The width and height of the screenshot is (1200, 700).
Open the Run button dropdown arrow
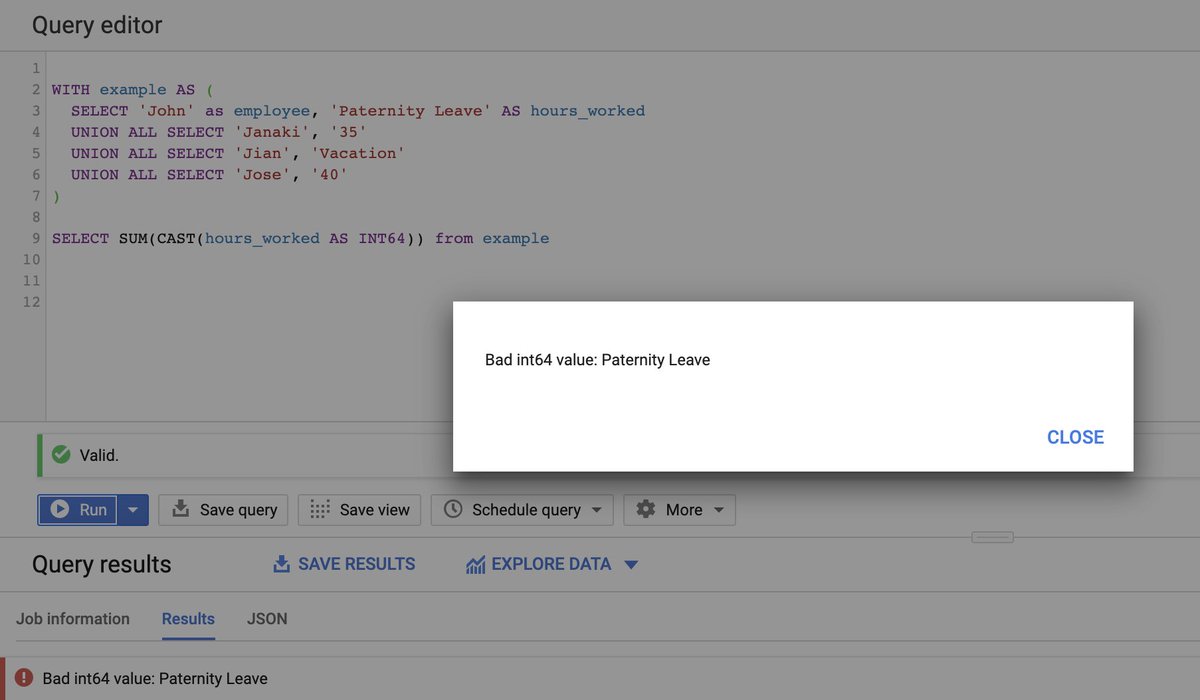(134, 510)
